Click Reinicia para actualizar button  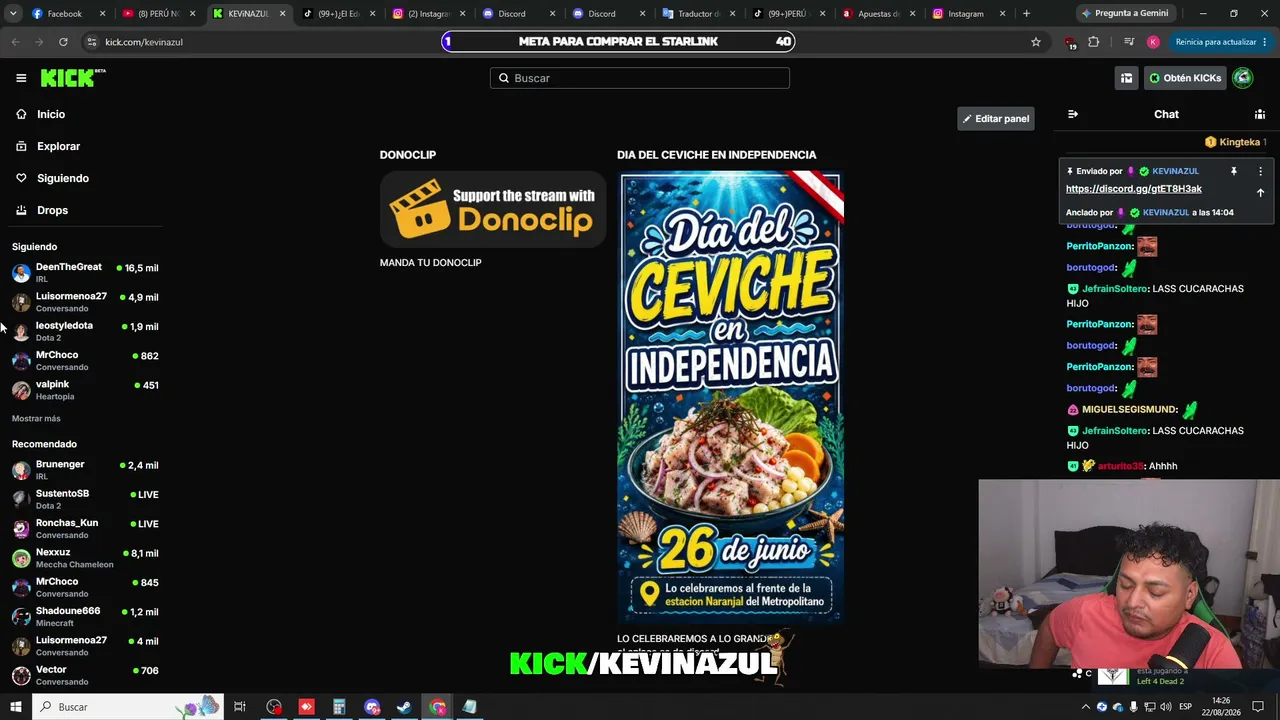(1222, 42)
